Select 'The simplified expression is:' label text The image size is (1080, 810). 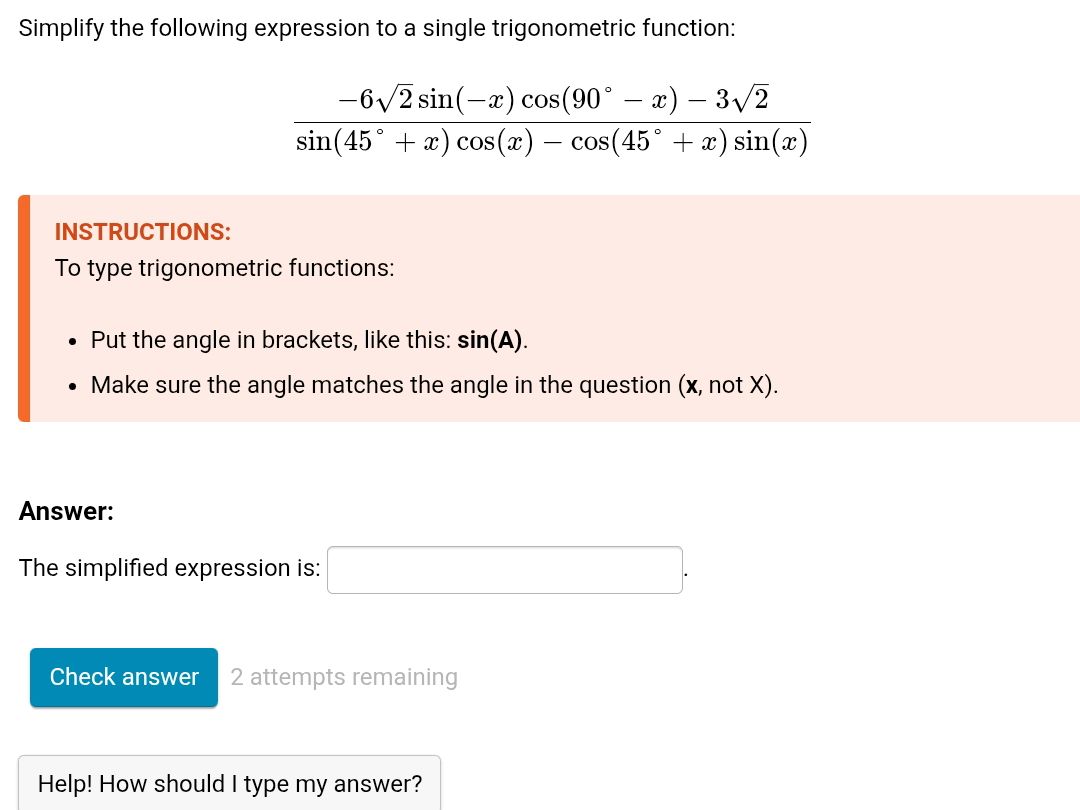click(170, 568)
